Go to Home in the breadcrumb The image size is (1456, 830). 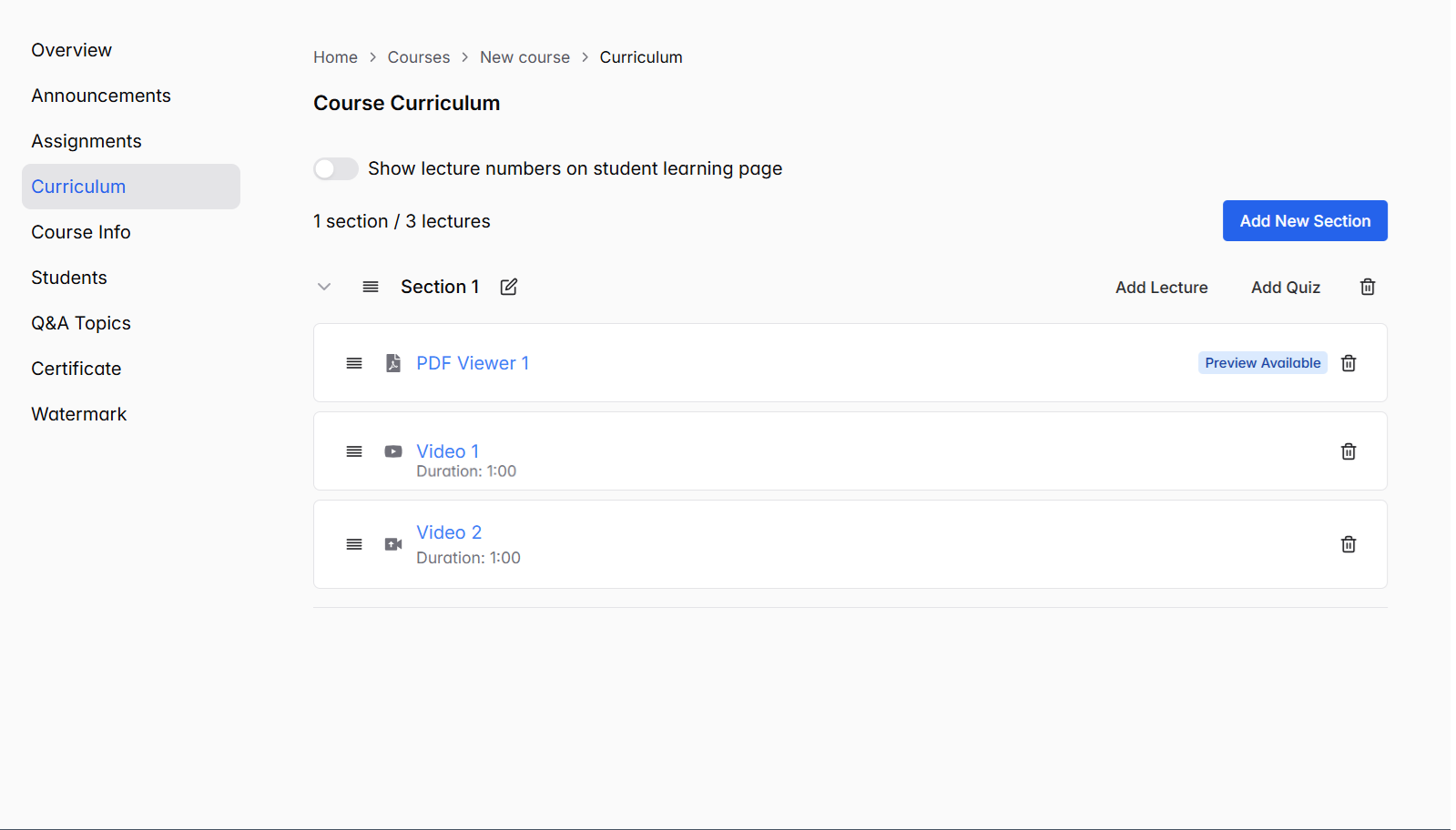click(335, 57)
